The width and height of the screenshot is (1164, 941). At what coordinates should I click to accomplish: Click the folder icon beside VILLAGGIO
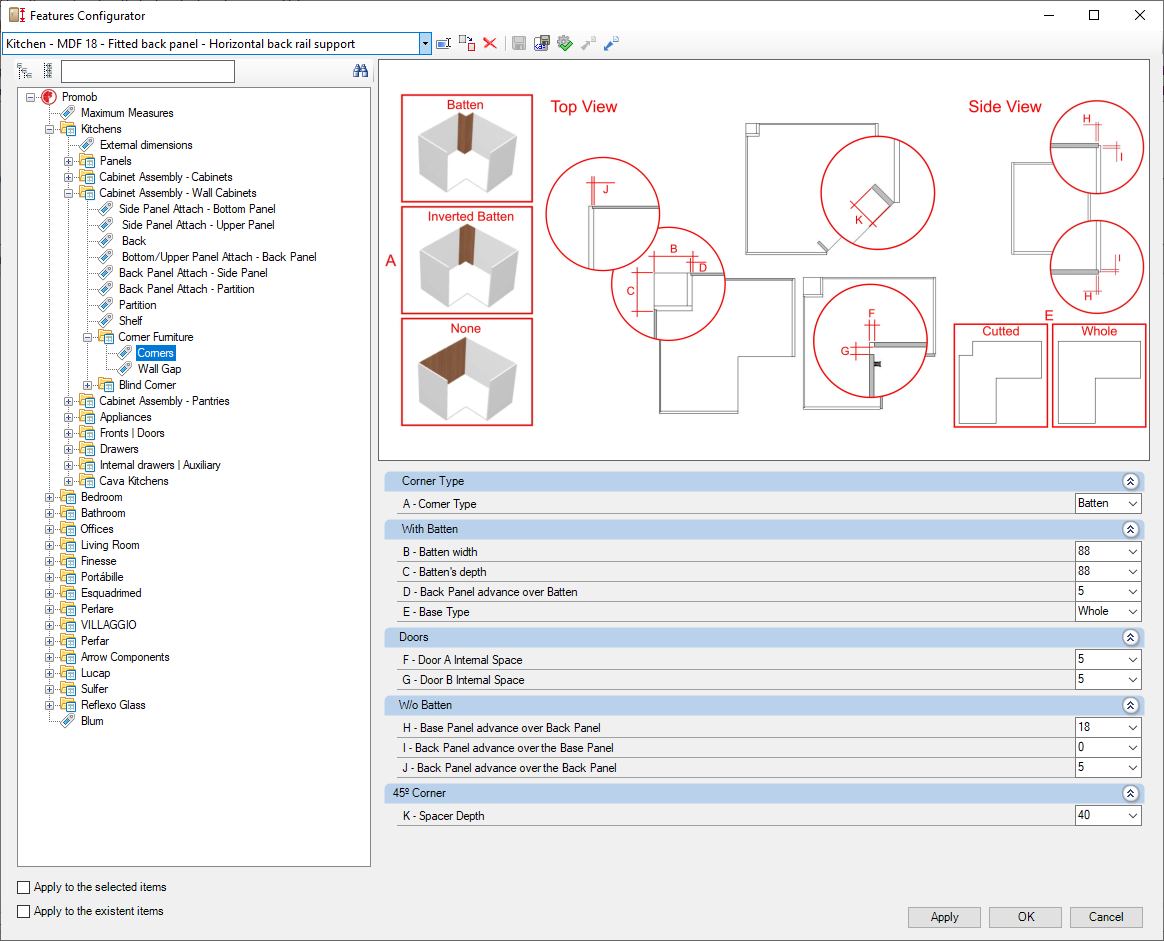click(x=68, y=625)
